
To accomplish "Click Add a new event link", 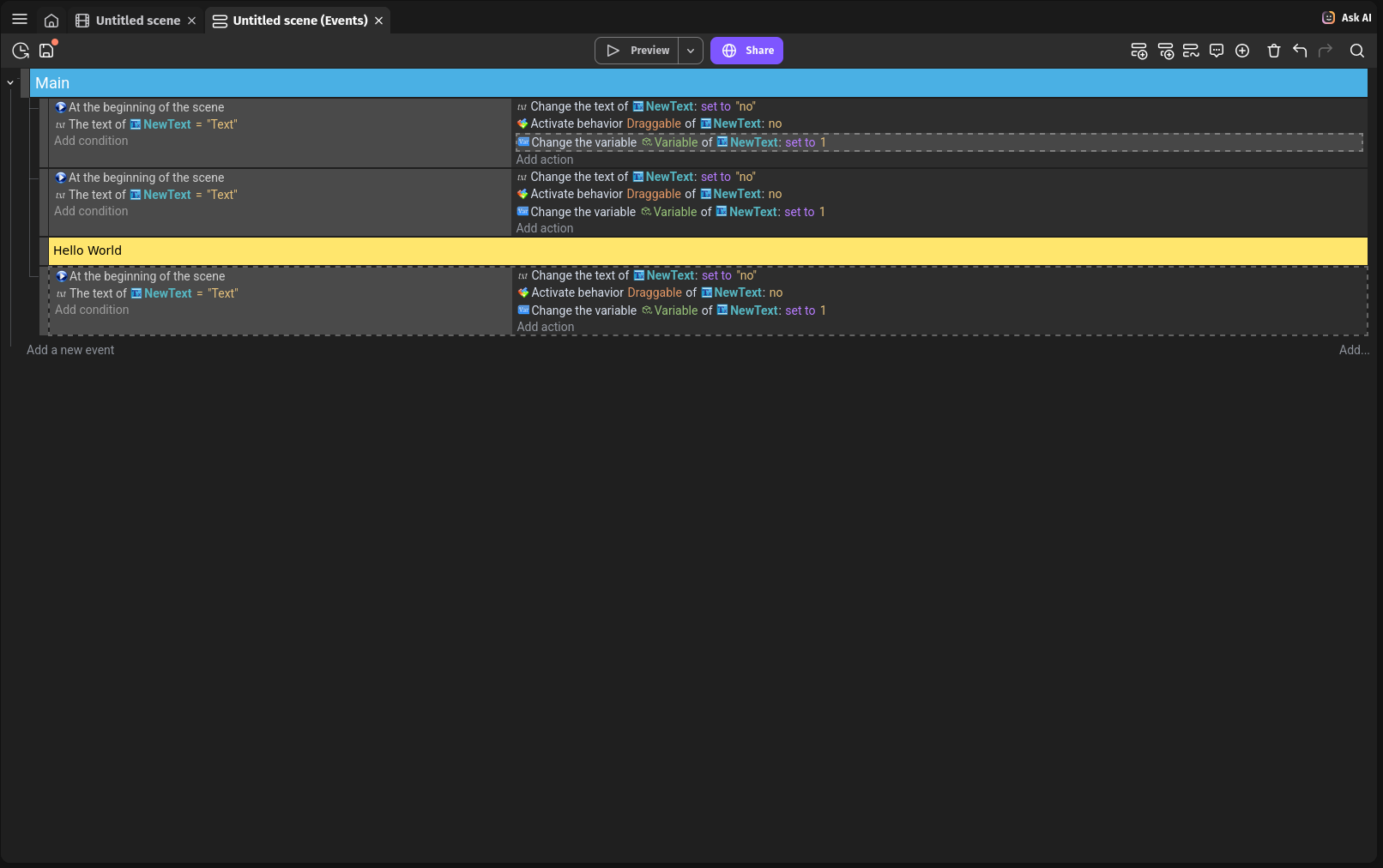I will (70, 350).
